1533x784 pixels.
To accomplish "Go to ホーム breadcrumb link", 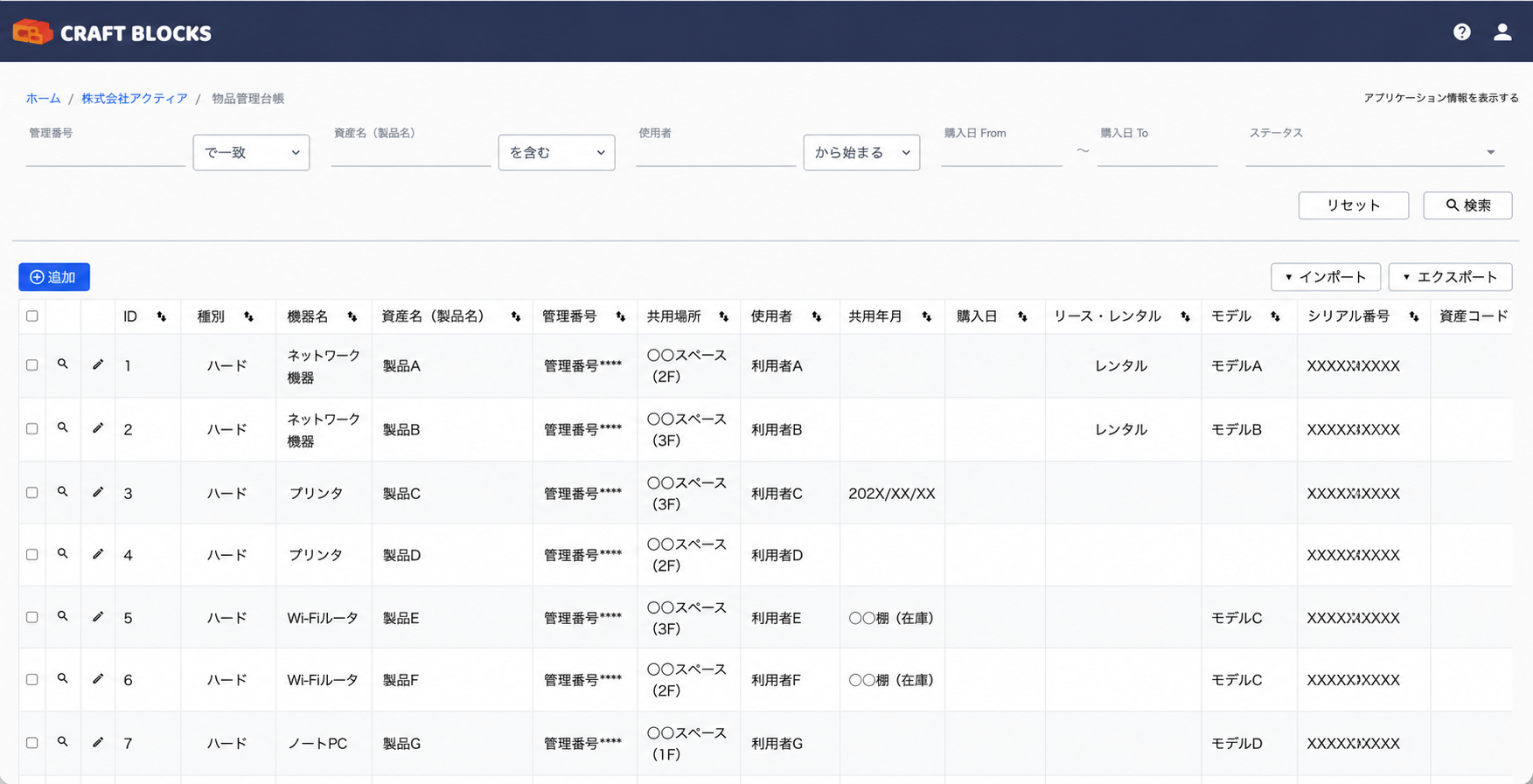I will point(43,99).
